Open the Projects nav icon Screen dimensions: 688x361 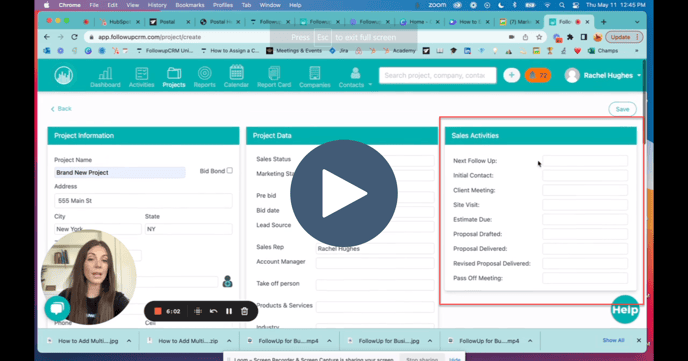174,78
